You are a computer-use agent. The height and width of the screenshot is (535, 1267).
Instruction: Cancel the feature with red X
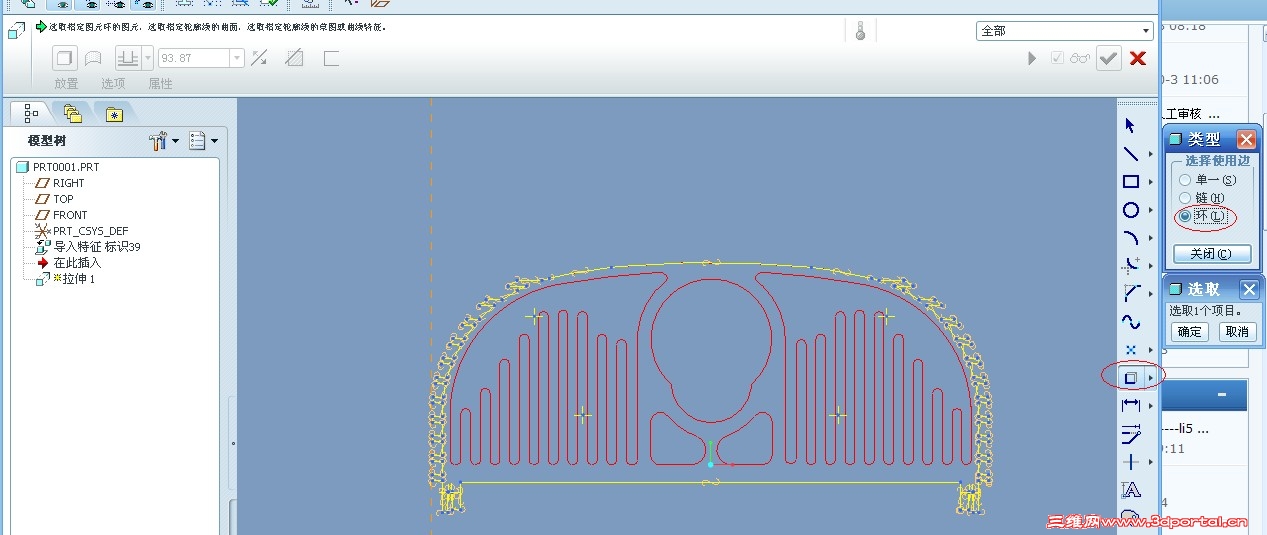(1137, 58)
